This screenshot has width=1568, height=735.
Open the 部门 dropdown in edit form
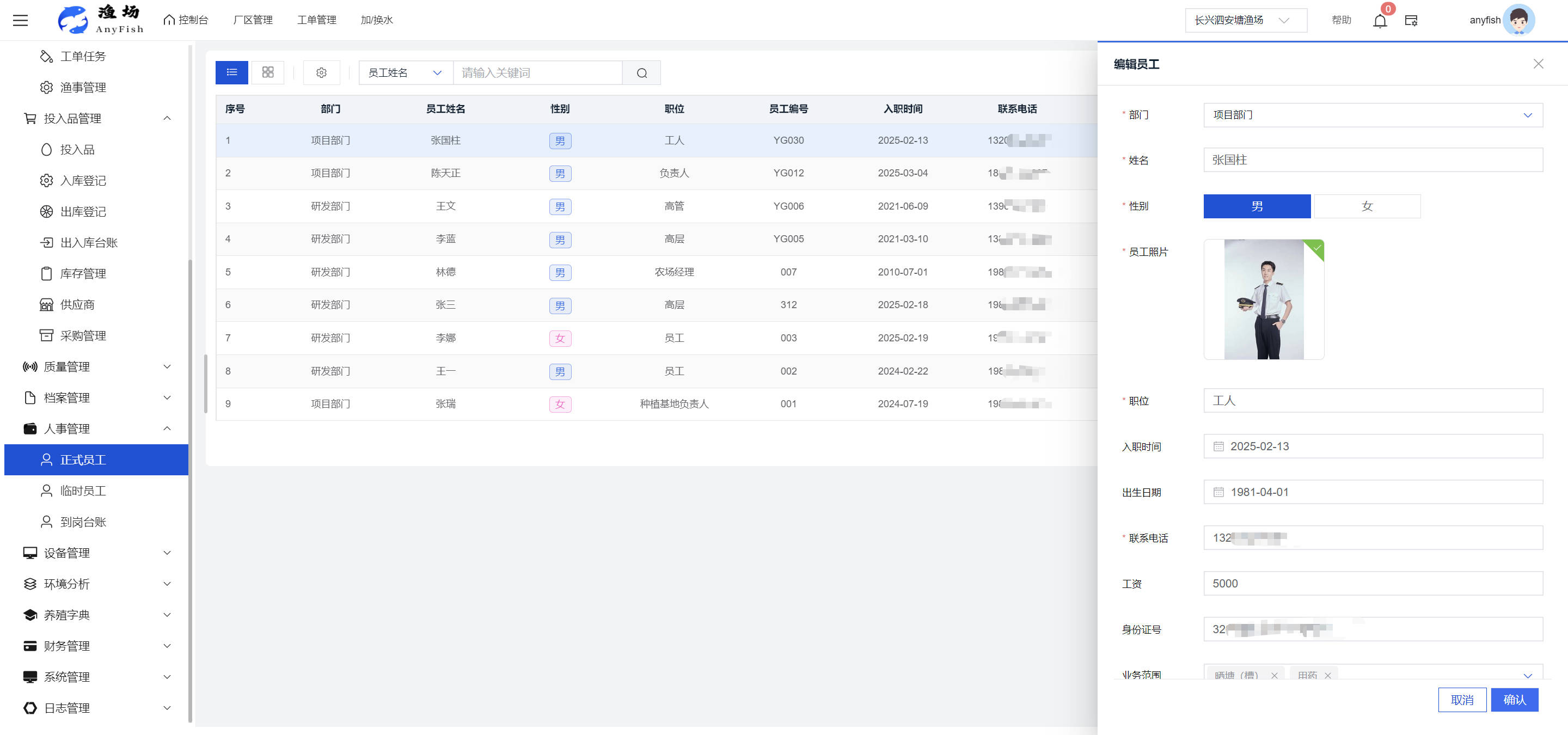tap(1372, 115)
